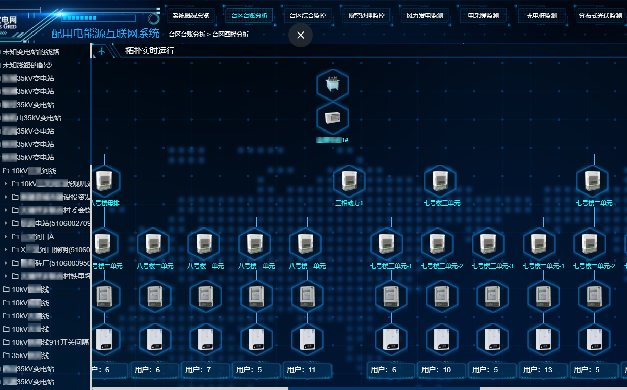
Task: Close the overlay with the round X button
Action: (x=301, y=35)
